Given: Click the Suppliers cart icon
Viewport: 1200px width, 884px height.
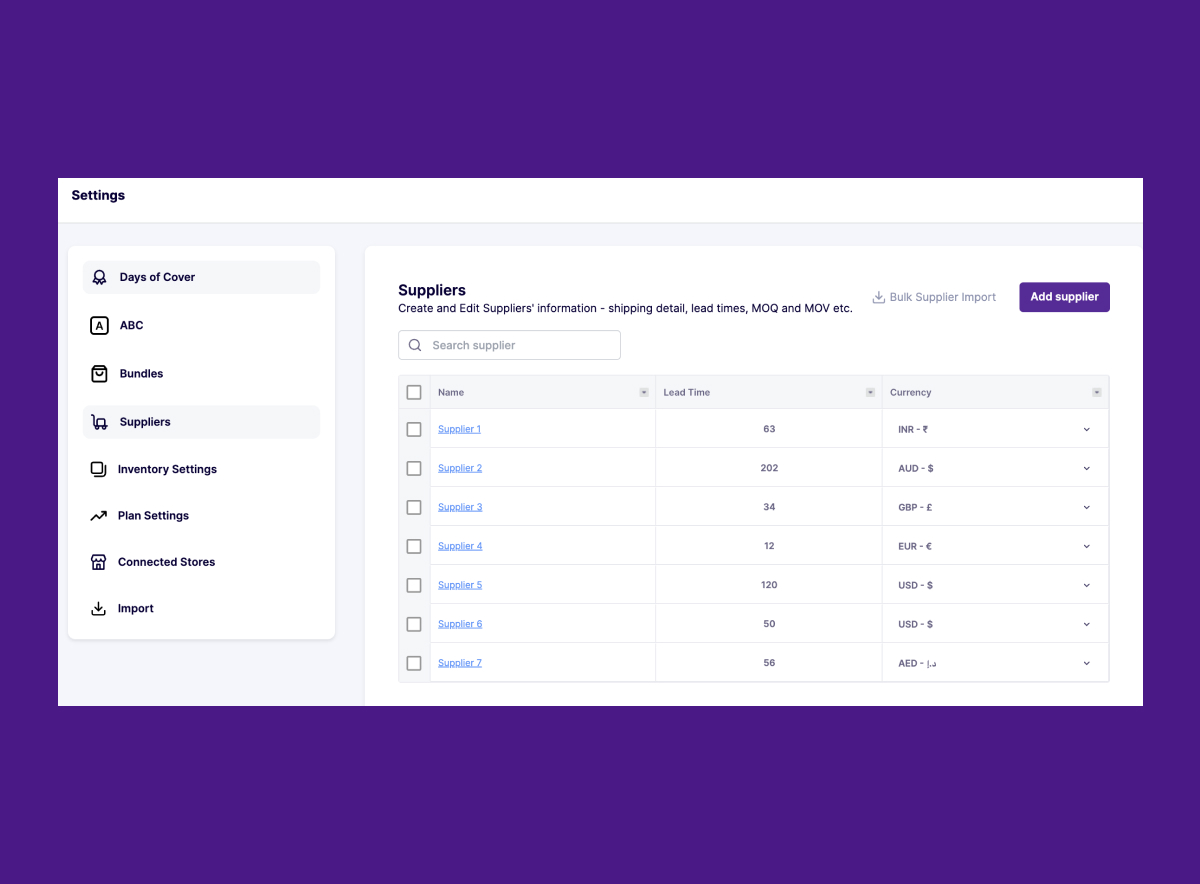Looking at the screenshot, I should (x=99, y=422).
